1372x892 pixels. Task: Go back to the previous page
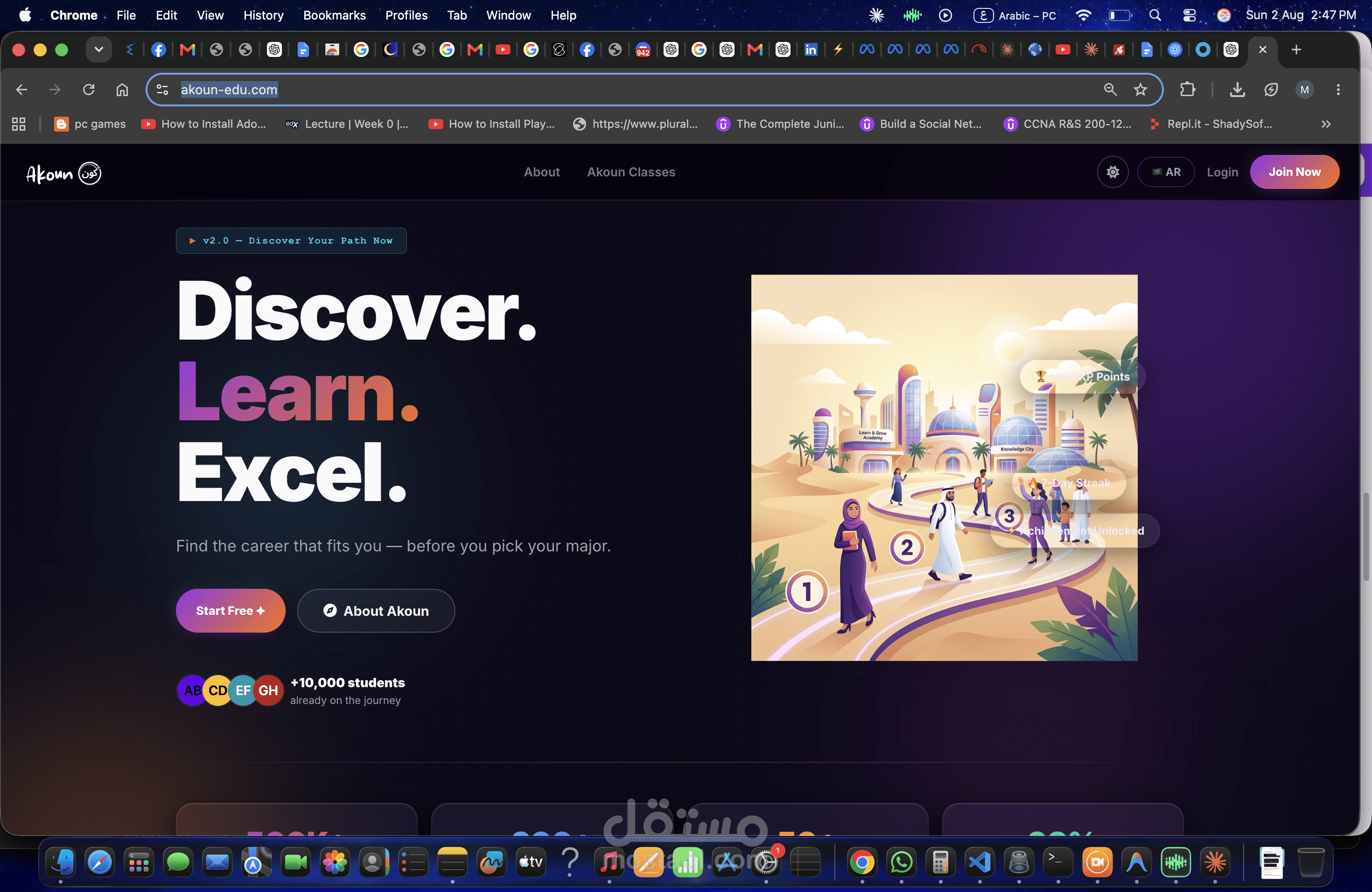click(21, 89)
